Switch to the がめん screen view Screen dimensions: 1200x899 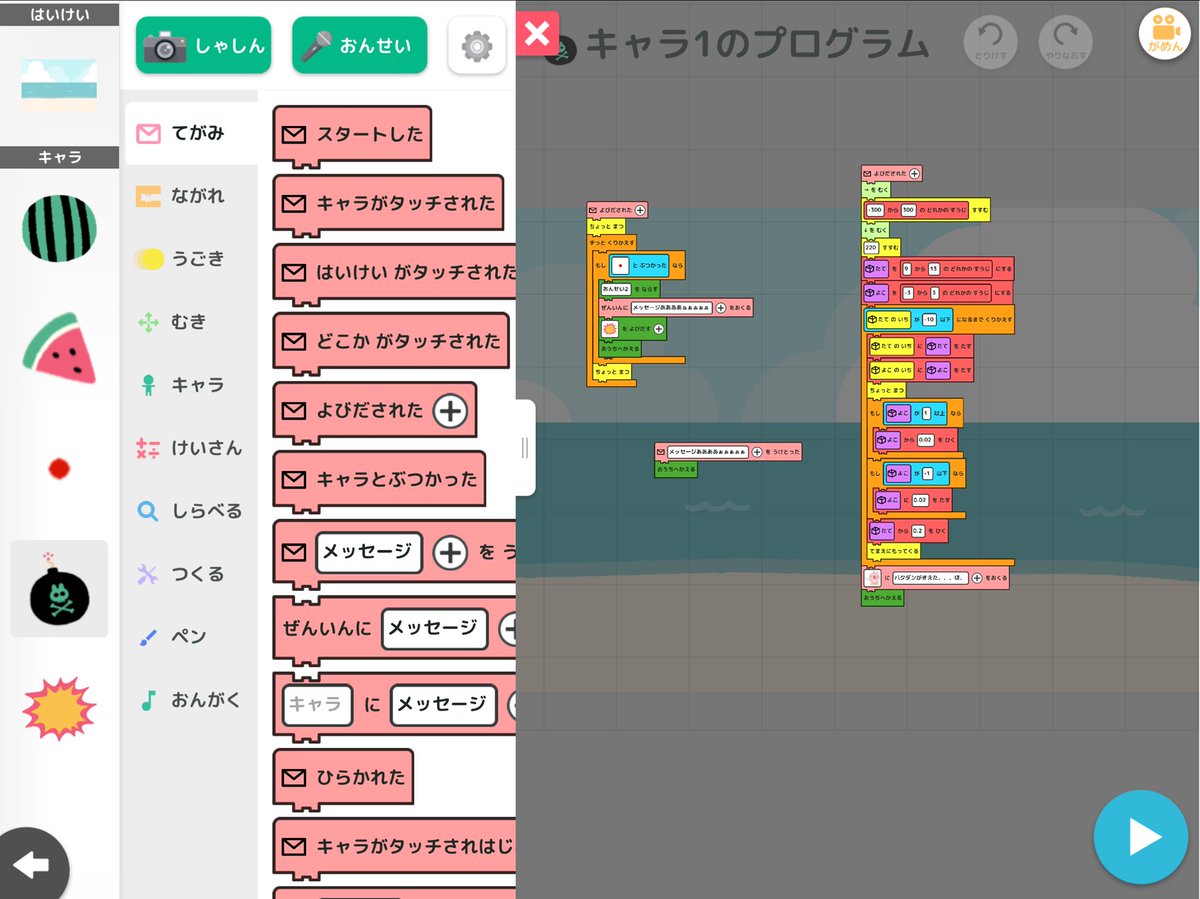pyautogui.click(x=1164, y=34)
